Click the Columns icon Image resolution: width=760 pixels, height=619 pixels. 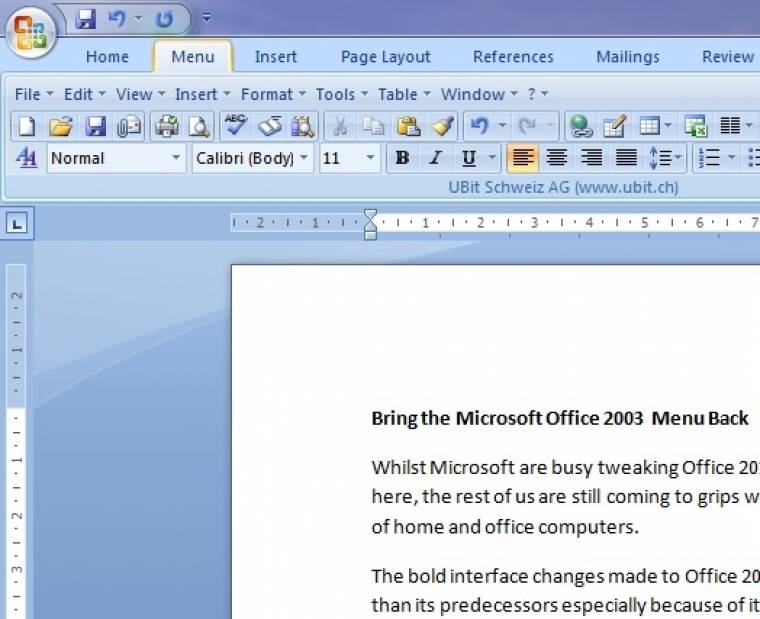pyautogui.click(x=730, y=126)
